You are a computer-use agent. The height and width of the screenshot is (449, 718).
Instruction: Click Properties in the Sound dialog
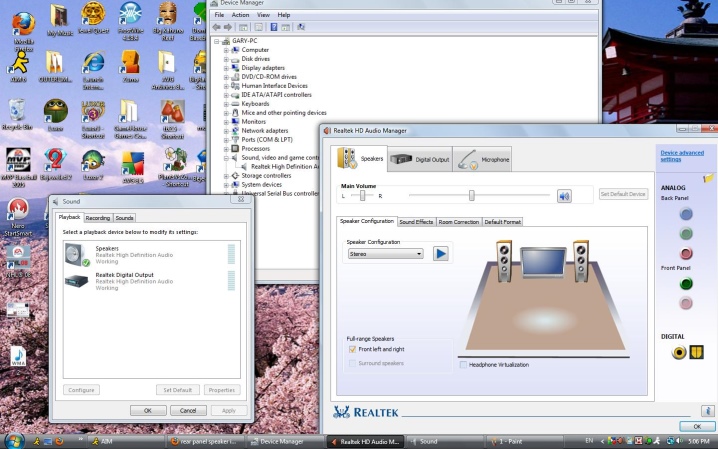pos(222,390)
